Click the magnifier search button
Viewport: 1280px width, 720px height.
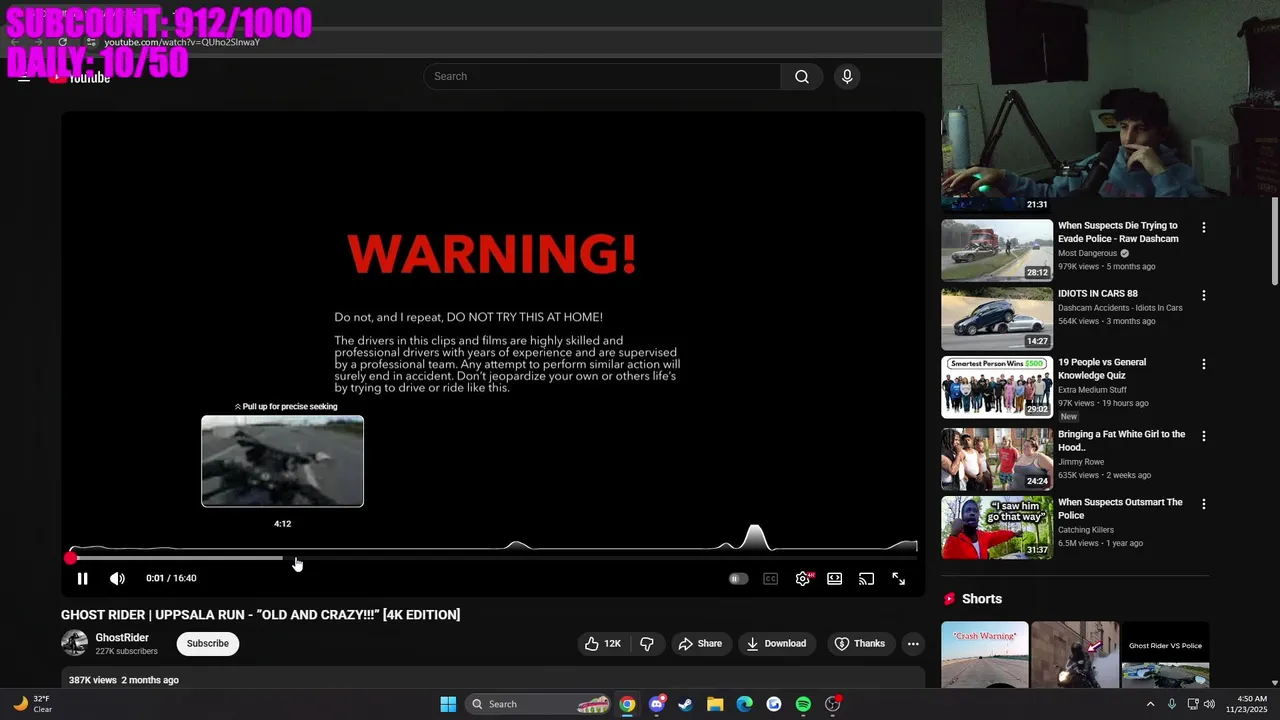(802, 76)
